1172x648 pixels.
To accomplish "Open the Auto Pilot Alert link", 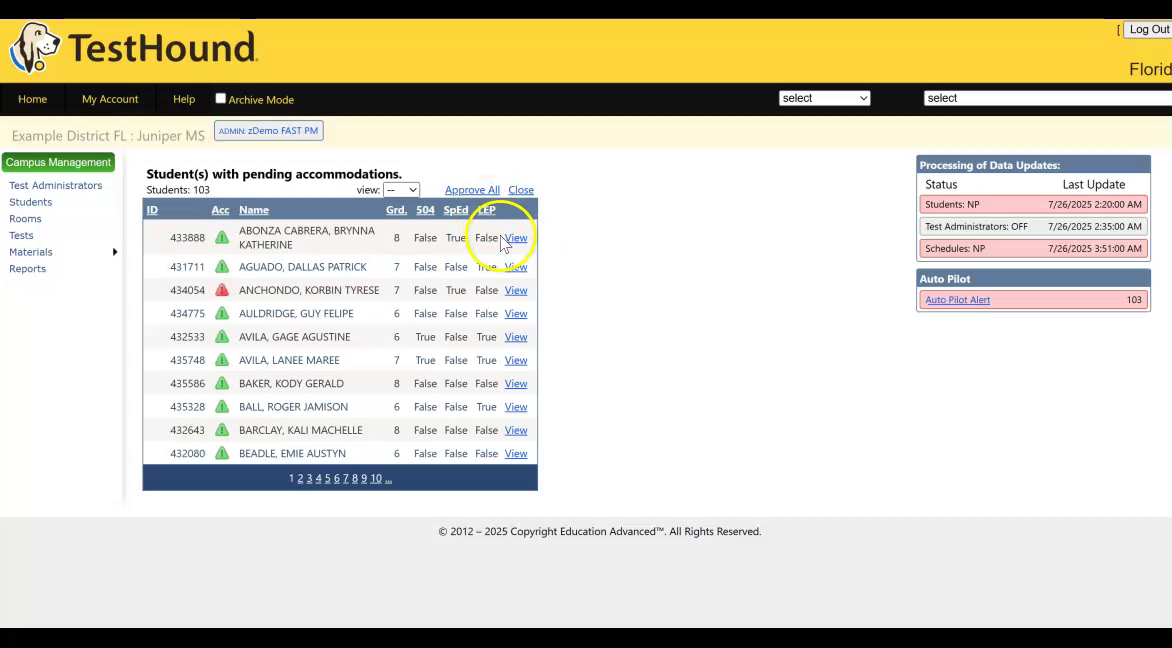I will coord(957,300).
